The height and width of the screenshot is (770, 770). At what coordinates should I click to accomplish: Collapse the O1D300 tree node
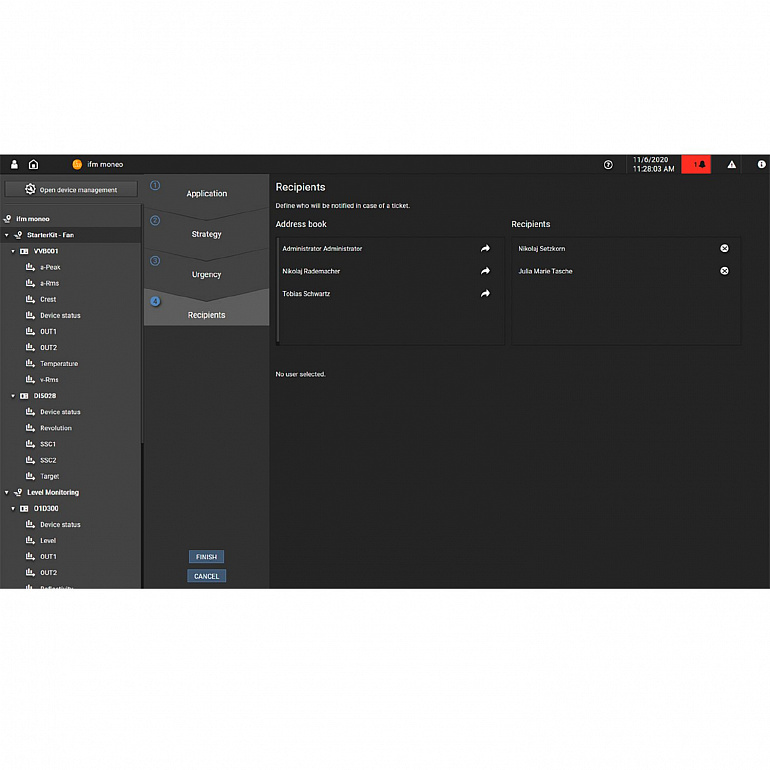(13, 509)
